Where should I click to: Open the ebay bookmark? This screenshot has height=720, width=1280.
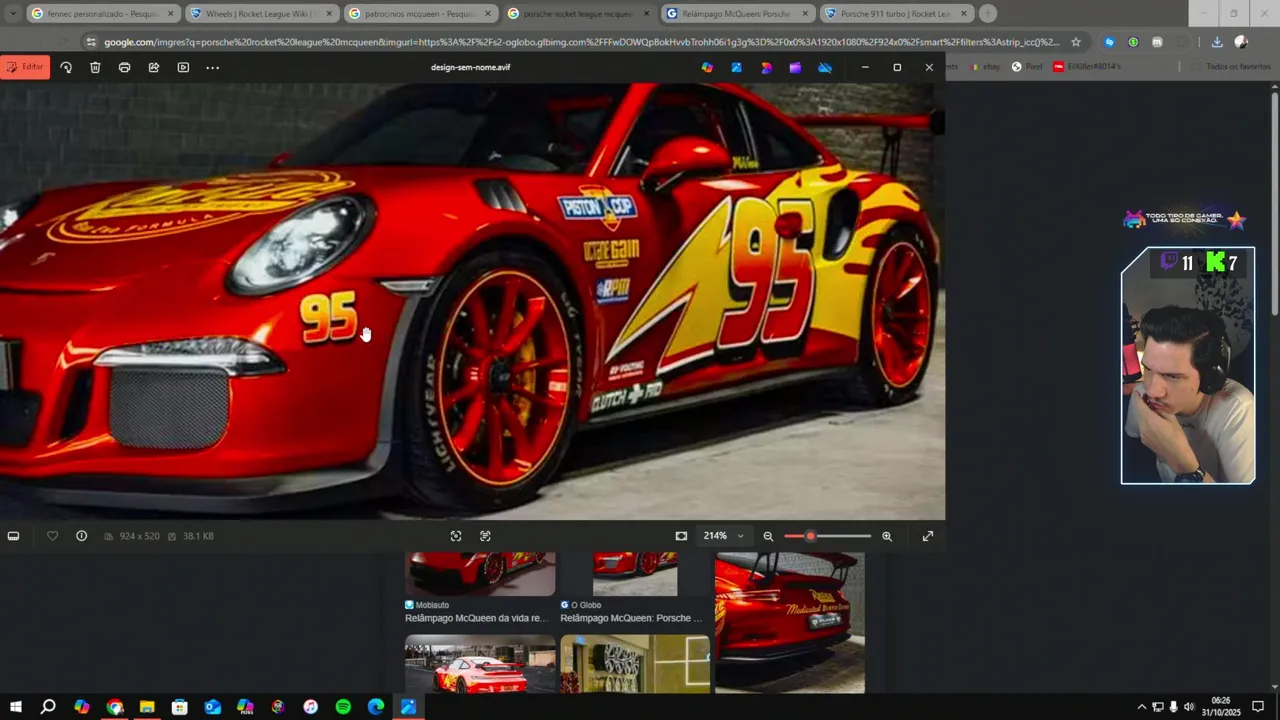click(x=984, y=66)
